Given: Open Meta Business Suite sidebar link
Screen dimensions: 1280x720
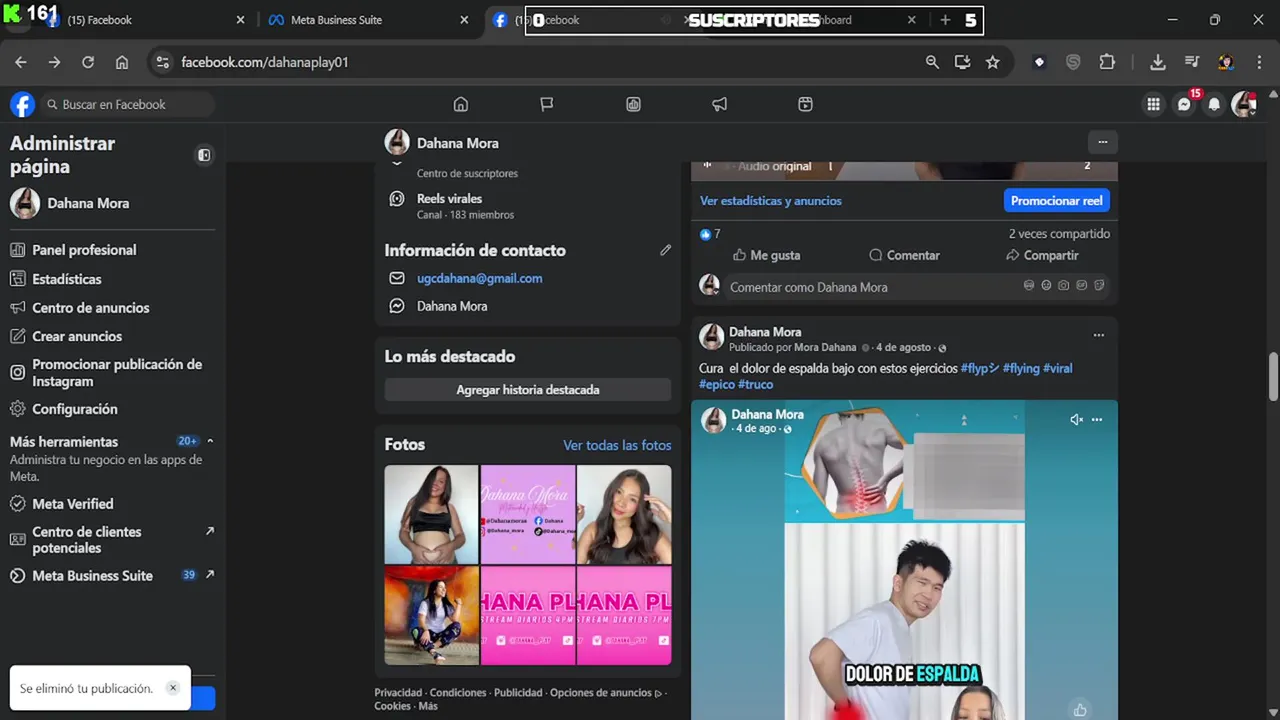Looking at the screenshot, I should point(112,576).
